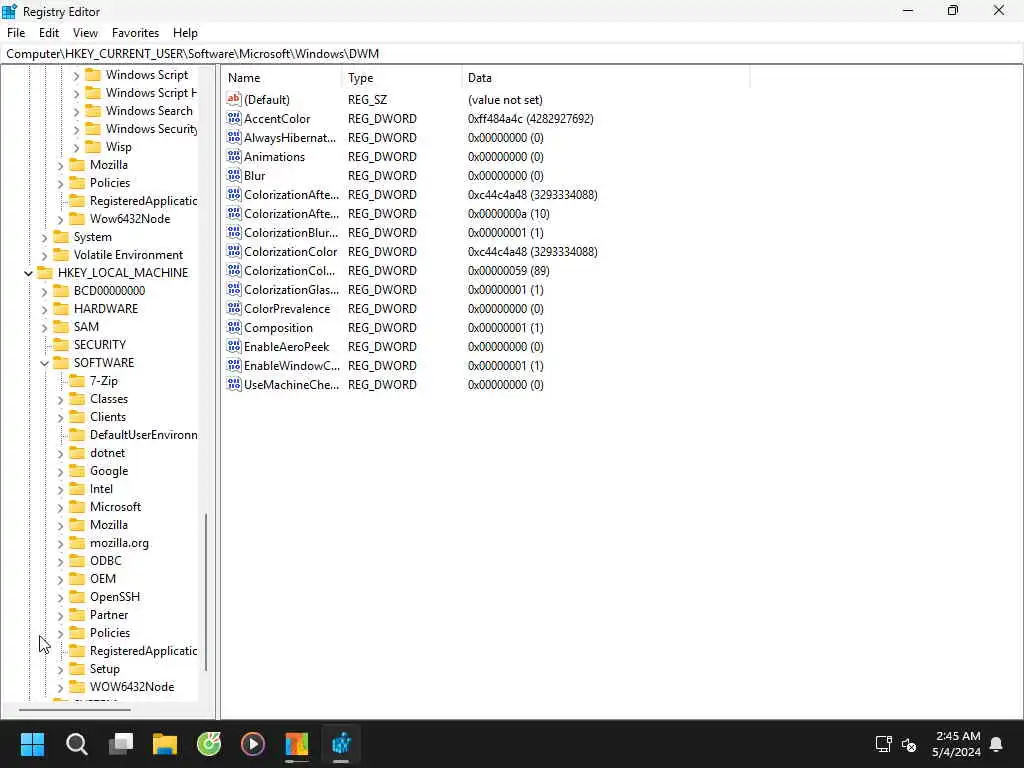This screenshot has height=768, width=1024.
Task: Click the Registry Editor taskbar icon
Action: pyautogui.click(x=341, y=744)
